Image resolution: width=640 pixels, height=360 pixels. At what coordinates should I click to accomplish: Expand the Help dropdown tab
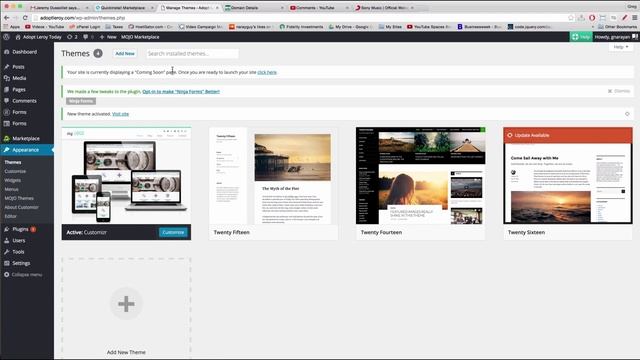pyautogui.click(x=621, y=47)
